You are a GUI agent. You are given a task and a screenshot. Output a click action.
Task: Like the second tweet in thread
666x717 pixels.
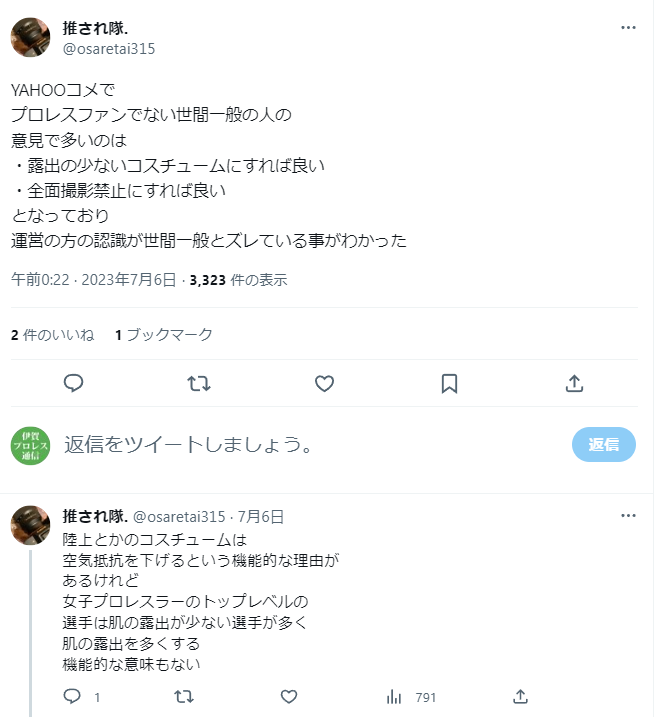pyautogui.click(x=288, y=696)
